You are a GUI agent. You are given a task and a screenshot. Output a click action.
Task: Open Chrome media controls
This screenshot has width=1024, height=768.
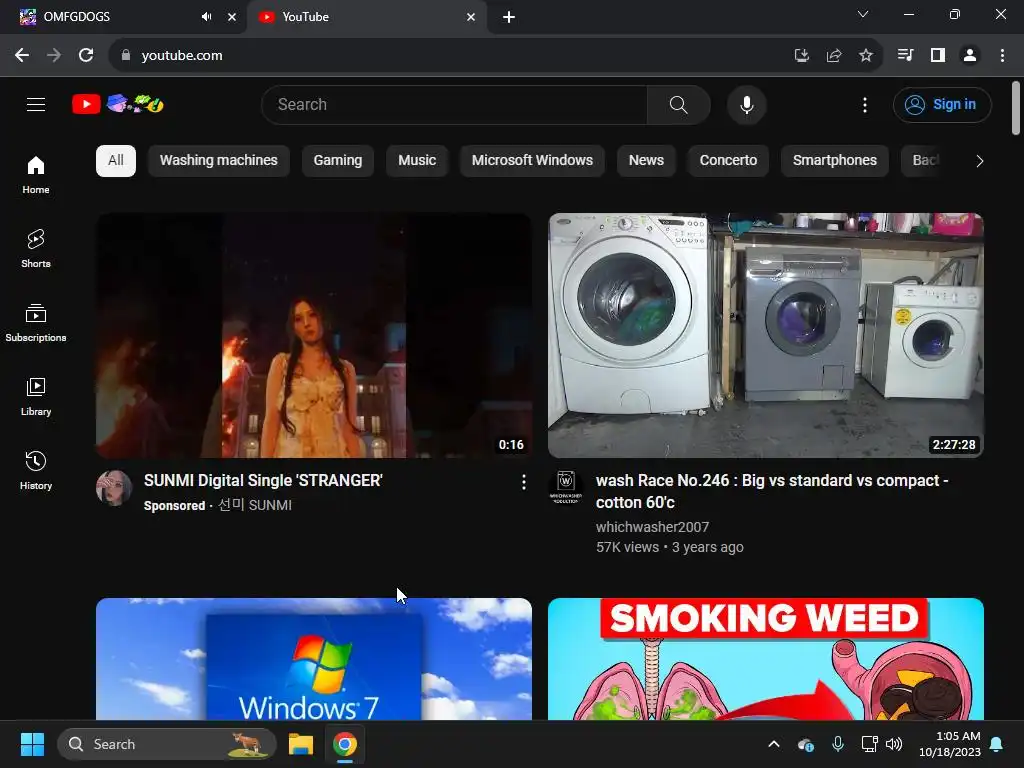click(905, 56)
